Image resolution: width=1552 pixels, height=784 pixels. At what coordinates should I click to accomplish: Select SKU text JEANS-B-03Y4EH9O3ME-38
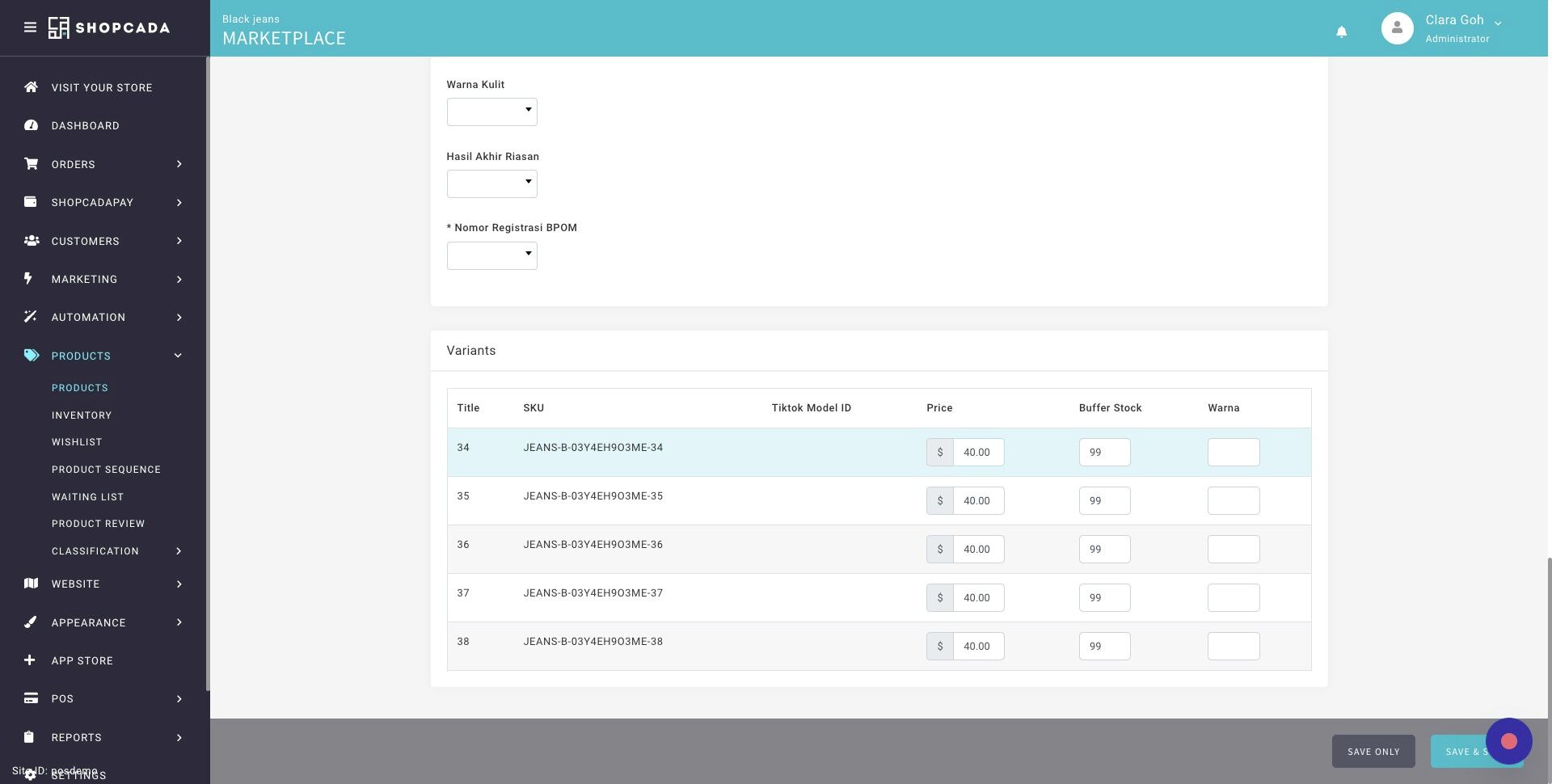click(593, 642)
